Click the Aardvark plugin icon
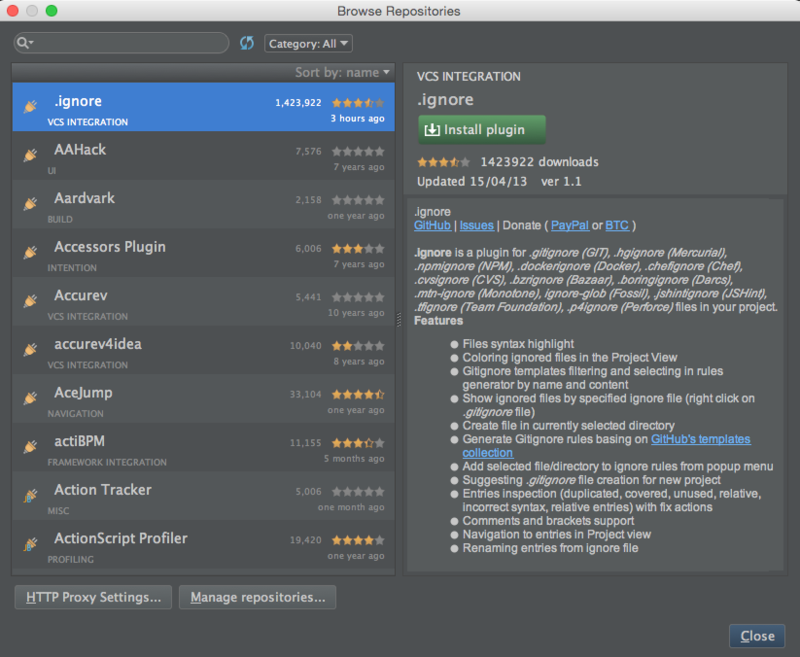800x657 pixels. (31, 204)
